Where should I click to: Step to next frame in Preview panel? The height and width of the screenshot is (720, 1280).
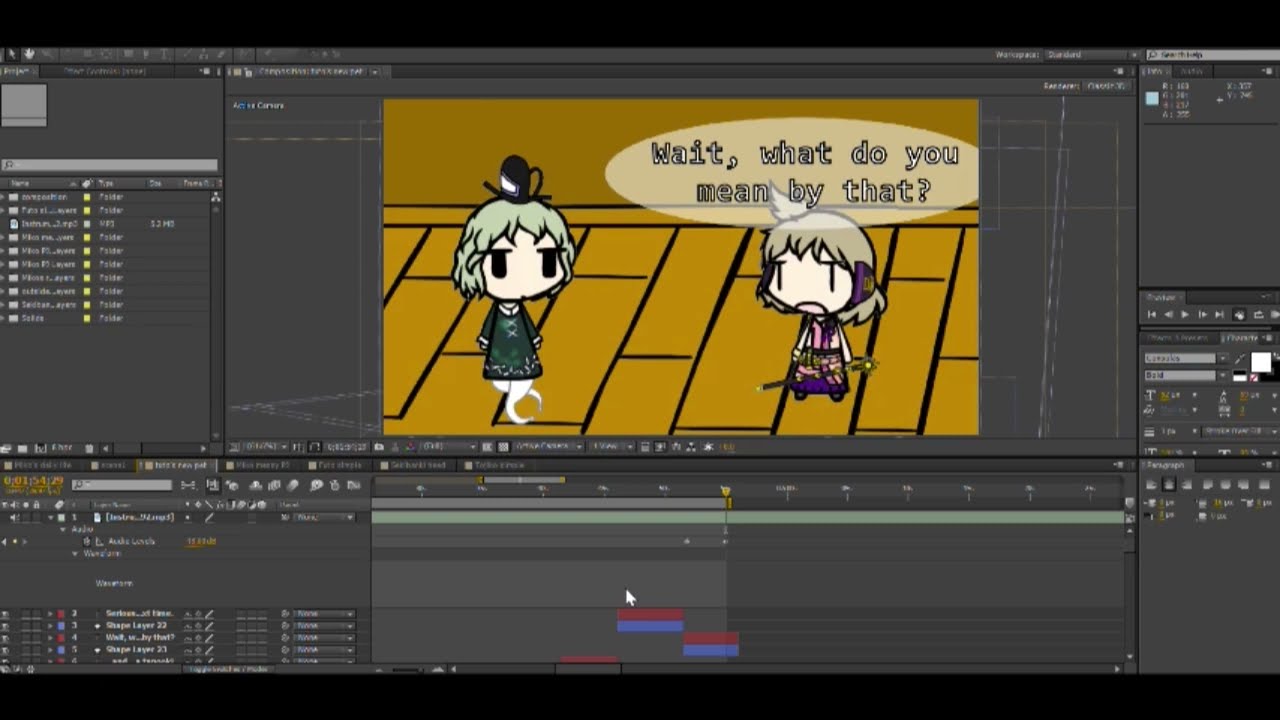(x=1202, y=315)
